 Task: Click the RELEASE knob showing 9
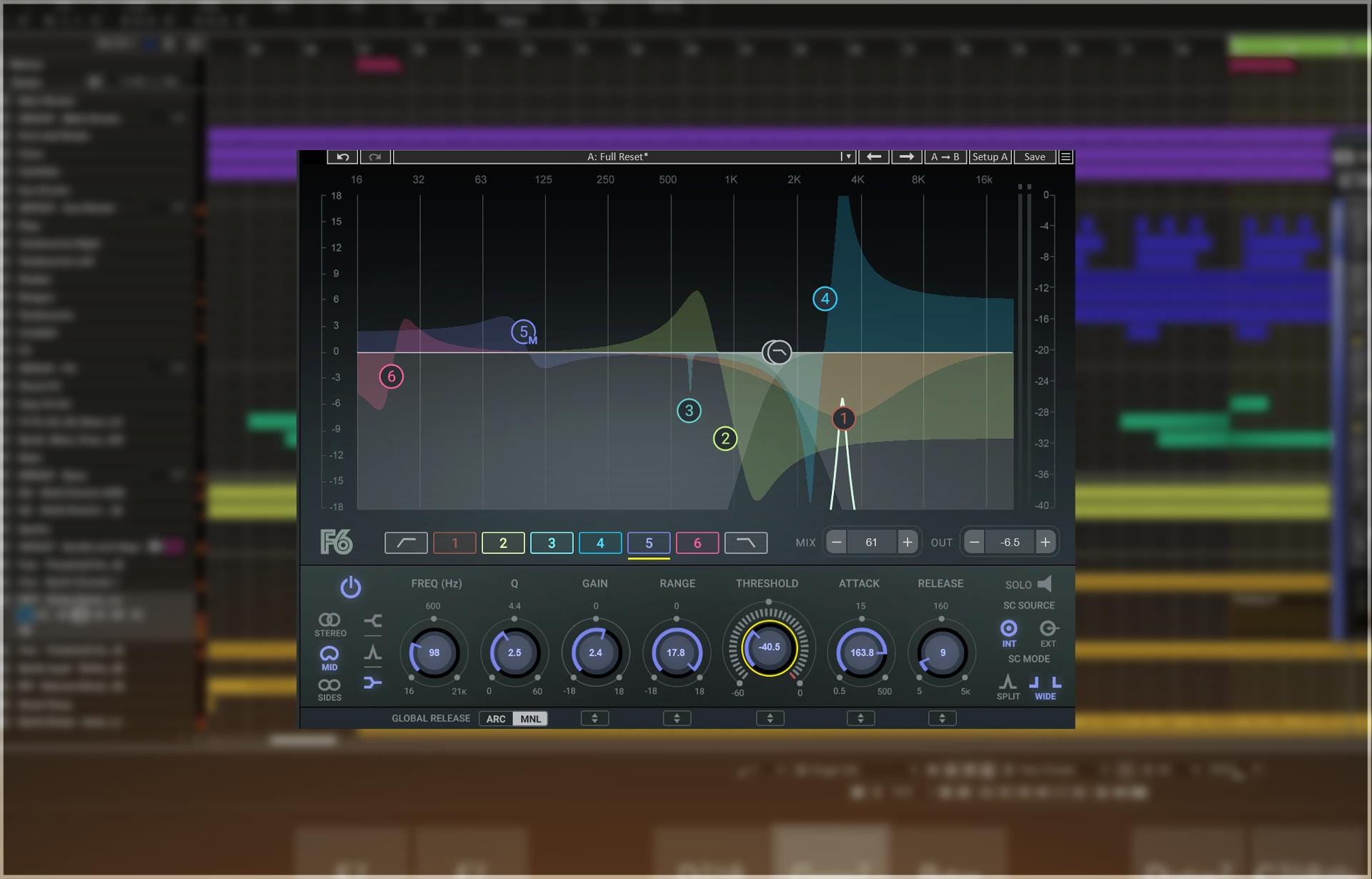click(942, 652)
